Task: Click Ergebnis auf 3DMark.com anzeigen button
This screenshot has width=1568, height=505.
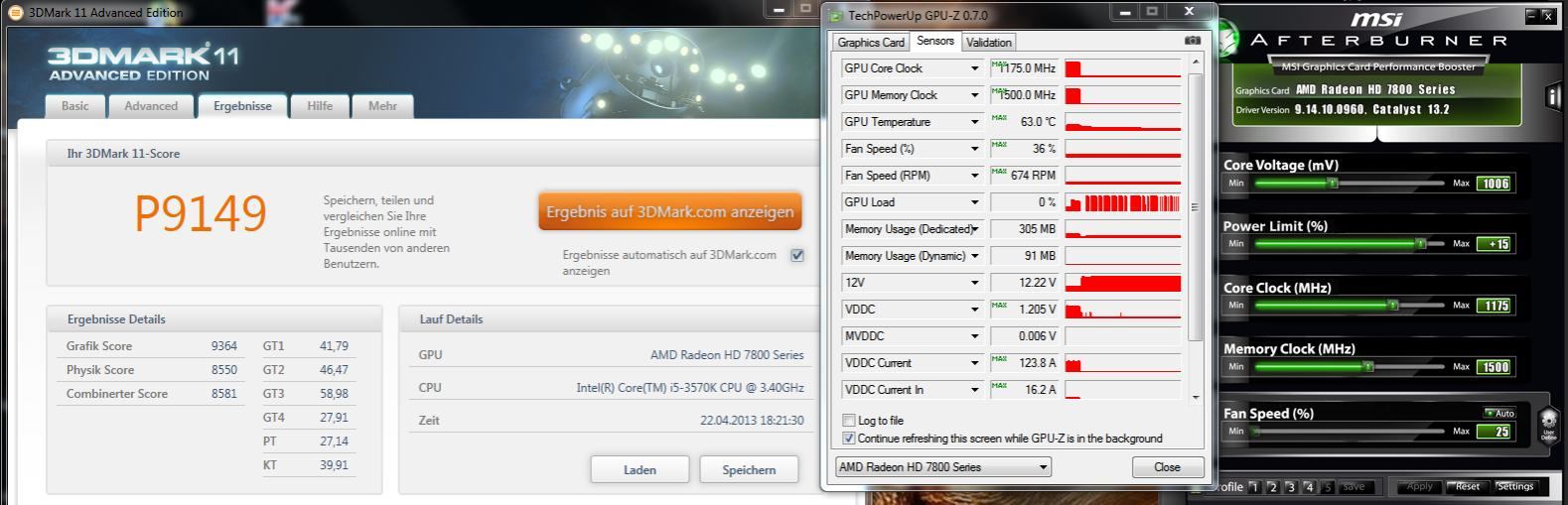Action: coord(670,211)
